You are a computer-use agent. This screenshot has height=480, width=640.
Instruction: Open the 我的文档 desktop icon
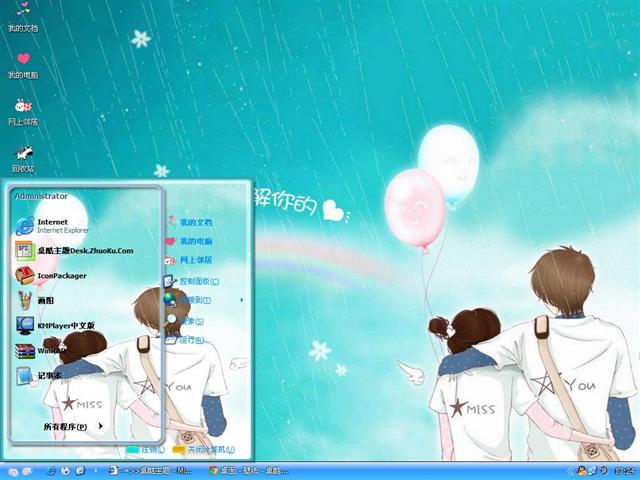23,18
